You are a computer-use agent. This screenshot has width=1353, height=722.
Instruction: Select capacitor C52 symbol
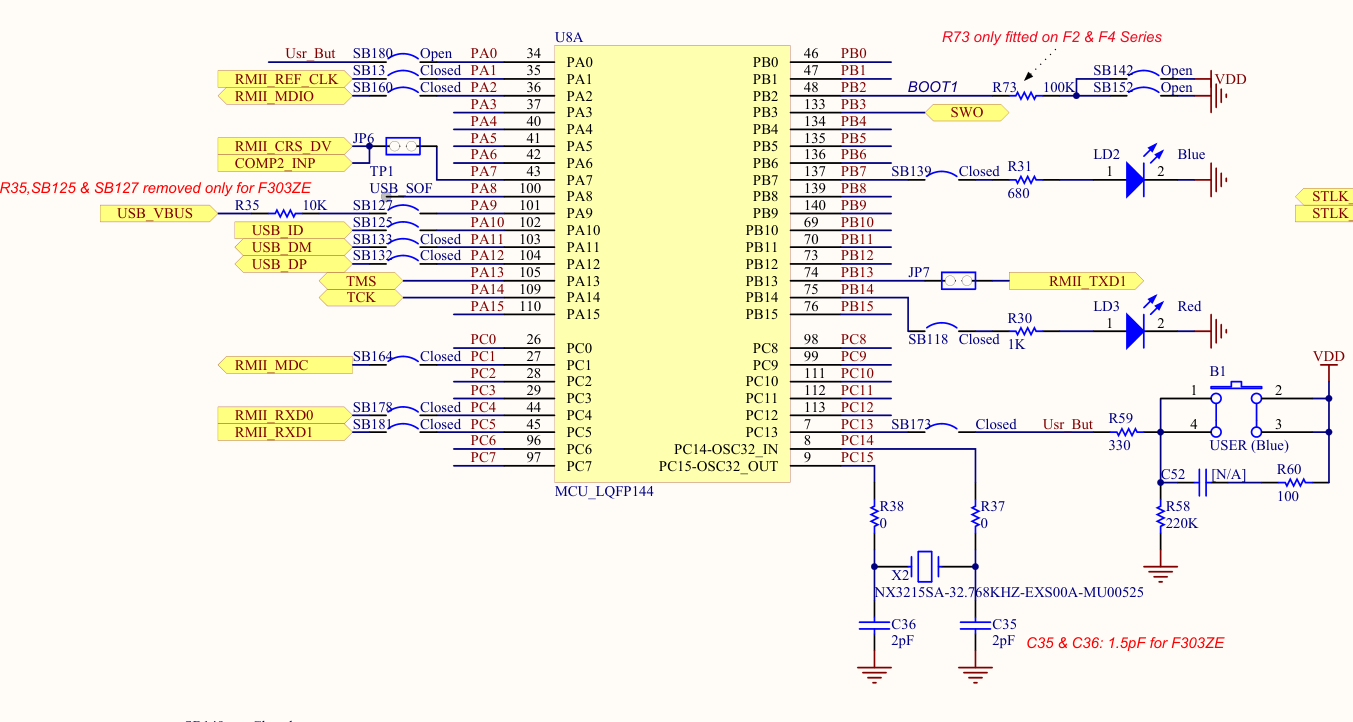(1205, 483)
